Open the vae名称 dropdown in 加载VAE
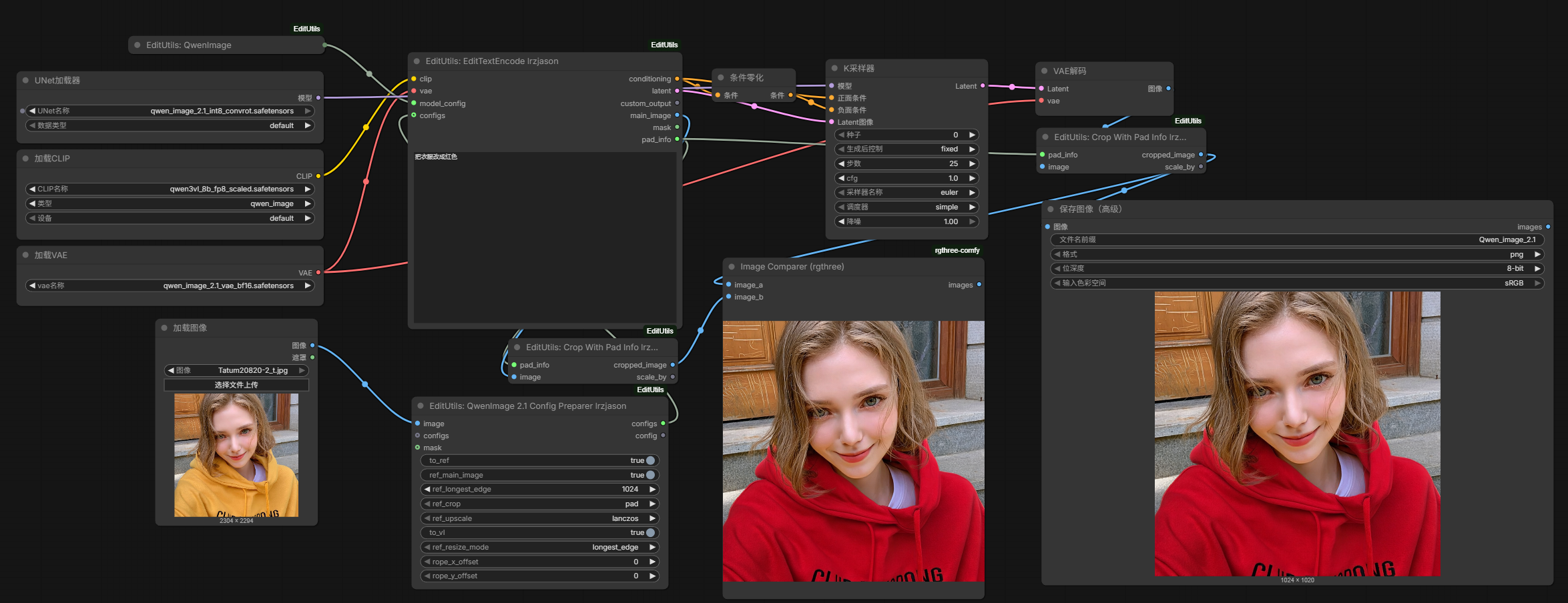 coord(170,285)
